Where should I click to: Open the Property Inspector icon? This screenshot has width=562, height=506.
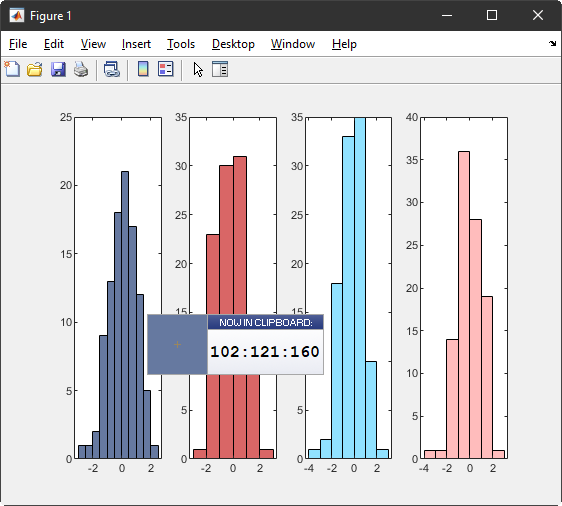[220, 69]
